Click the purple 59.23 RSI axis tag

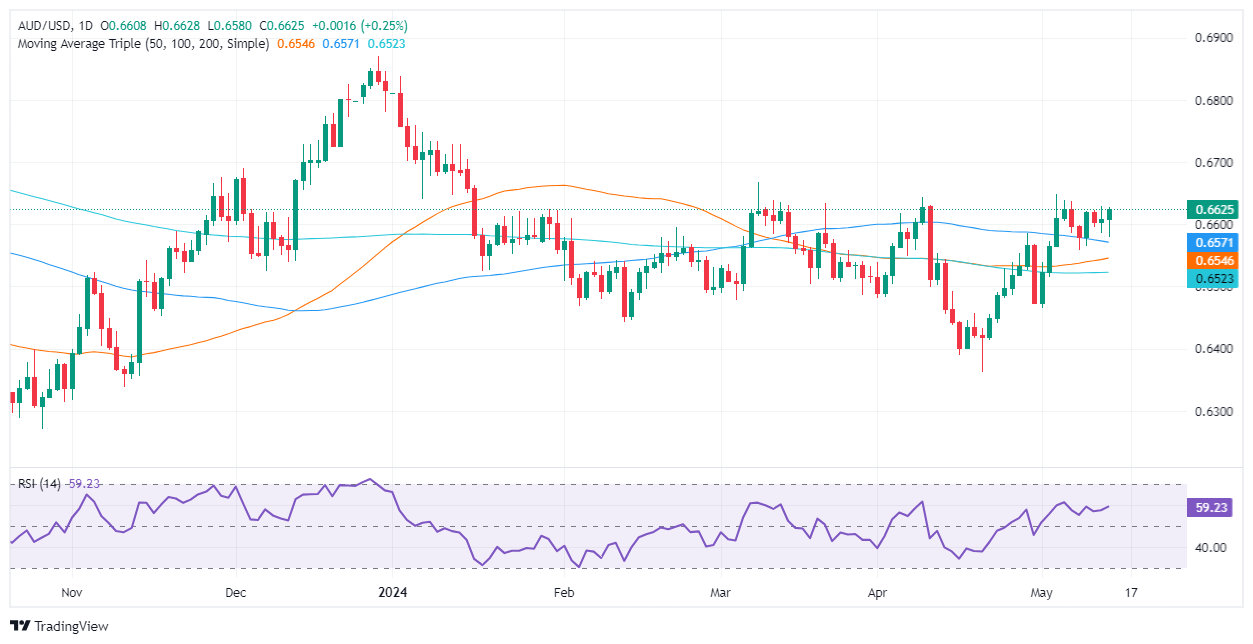point(1210,507)
